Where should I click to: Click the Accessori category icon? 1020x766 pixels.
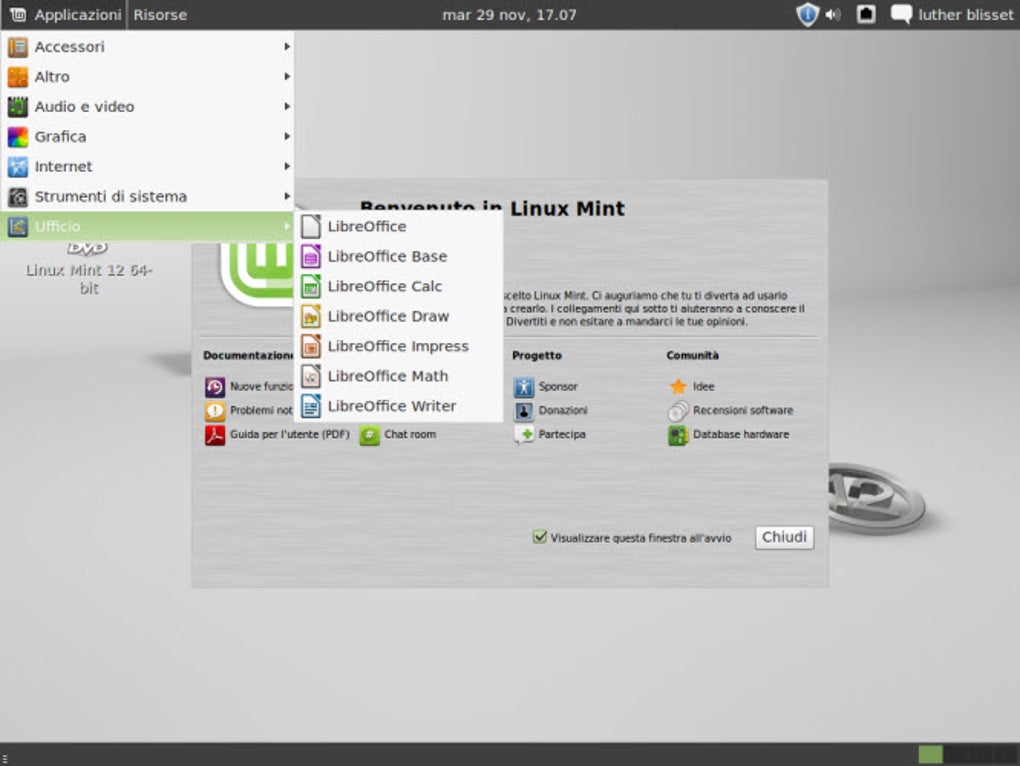tap(18, 47)
